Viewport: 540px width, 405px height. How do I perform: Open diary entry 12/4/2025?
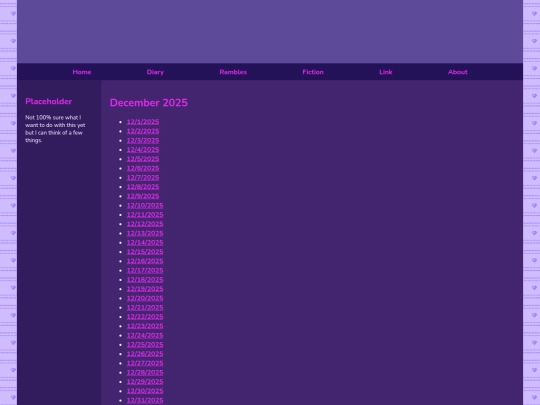click(143, 149)
